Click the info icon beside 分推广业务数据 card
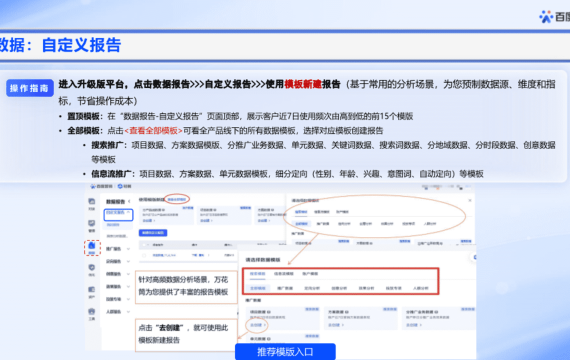Screen dimensions: 570x360 point(436,312)
